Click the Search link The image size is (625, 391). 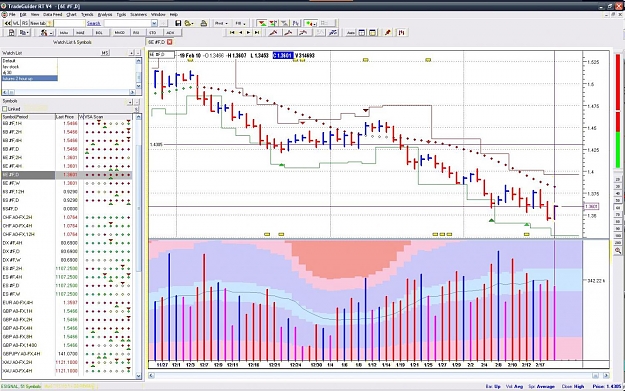coord(94,24)
